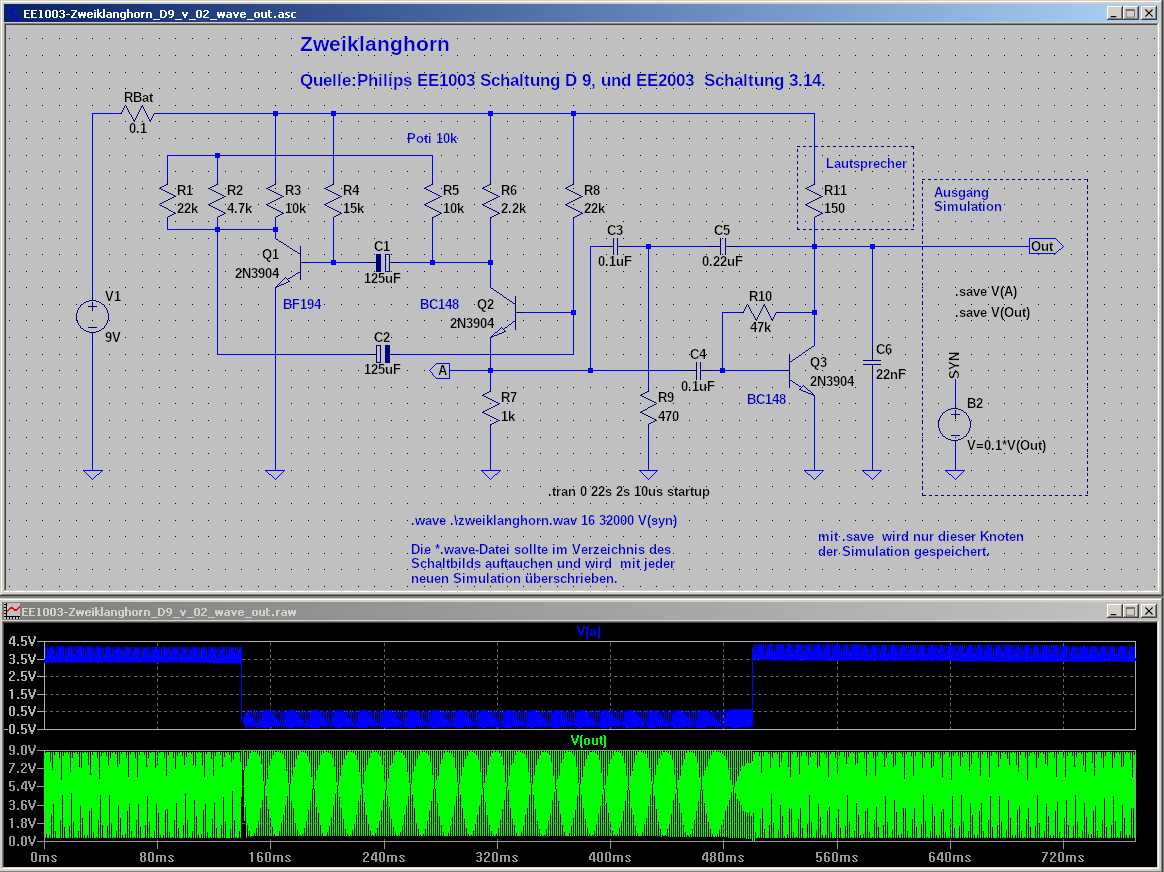Click the BF194 transistor note
1164x872 pixels.
pos(302,304)
